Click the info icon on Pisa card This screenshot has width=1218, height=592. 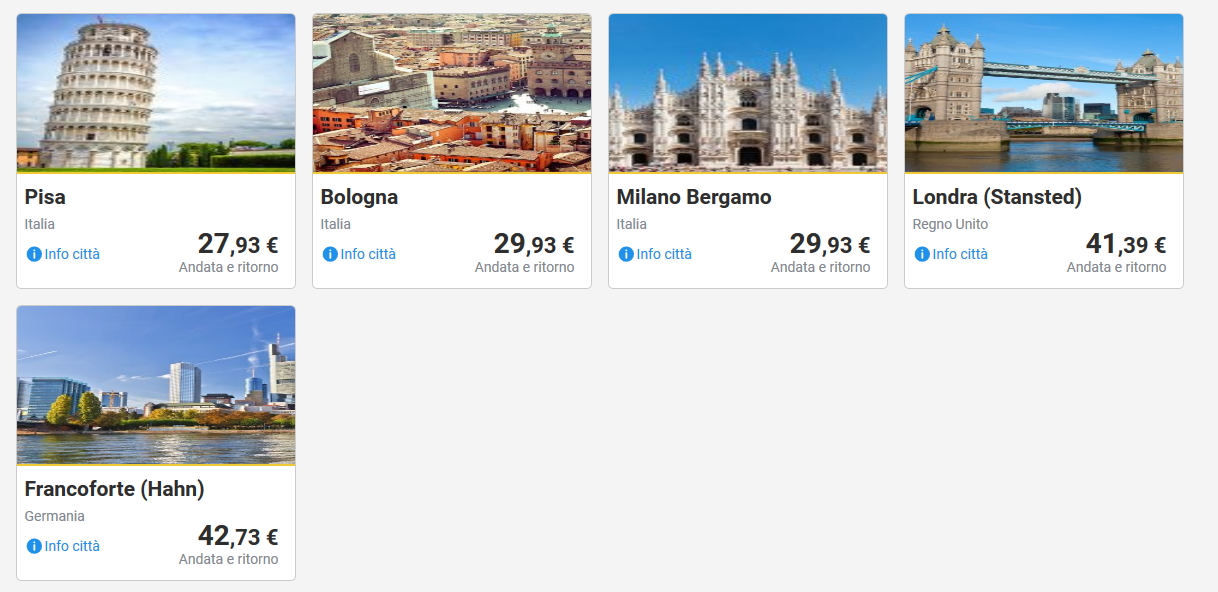pos(34,254)
